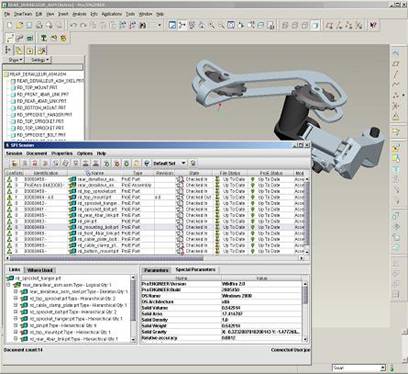Select the ProE Assembly type row
Screen dimensions: 408x374
click(156, 185)
